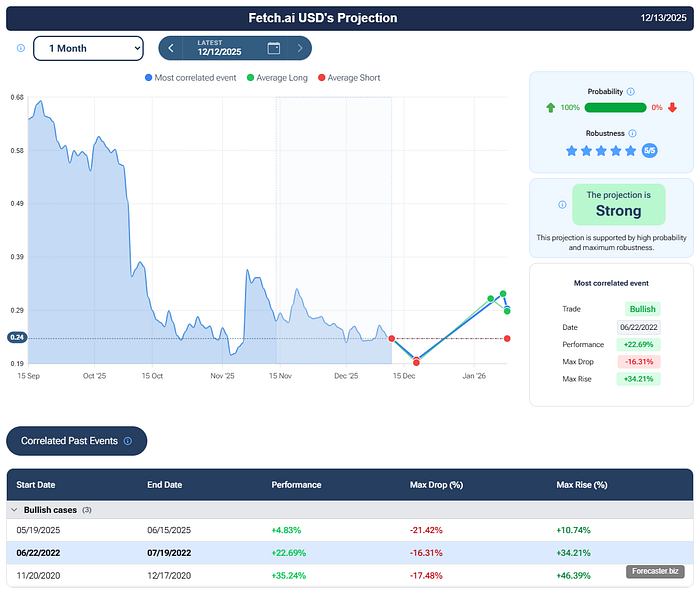Click the LATEST 12/12/2025 date field

pyautogui.click(x=219, y=48)
